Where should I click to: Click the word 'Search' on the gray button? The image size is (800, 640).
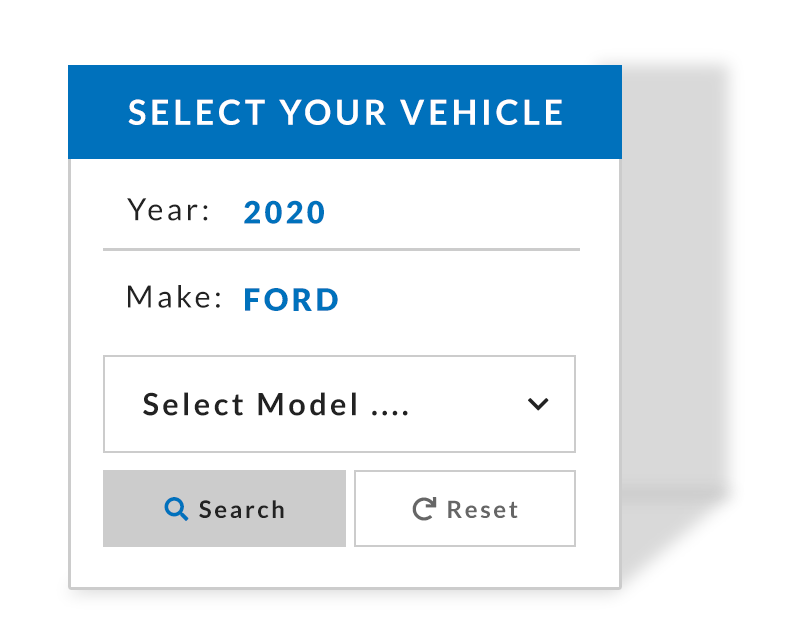pos(242,510)
